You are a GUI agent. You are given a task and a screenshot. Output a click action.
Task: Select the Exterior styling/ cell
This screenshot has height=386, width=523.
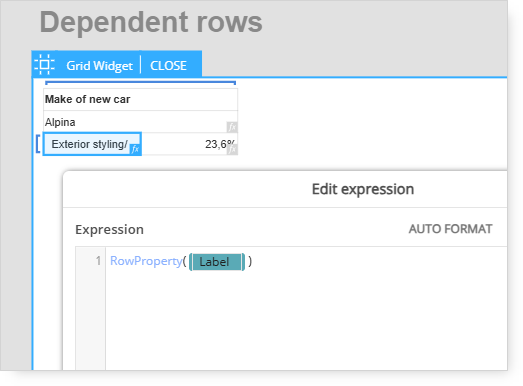click(x=92, y=144)
